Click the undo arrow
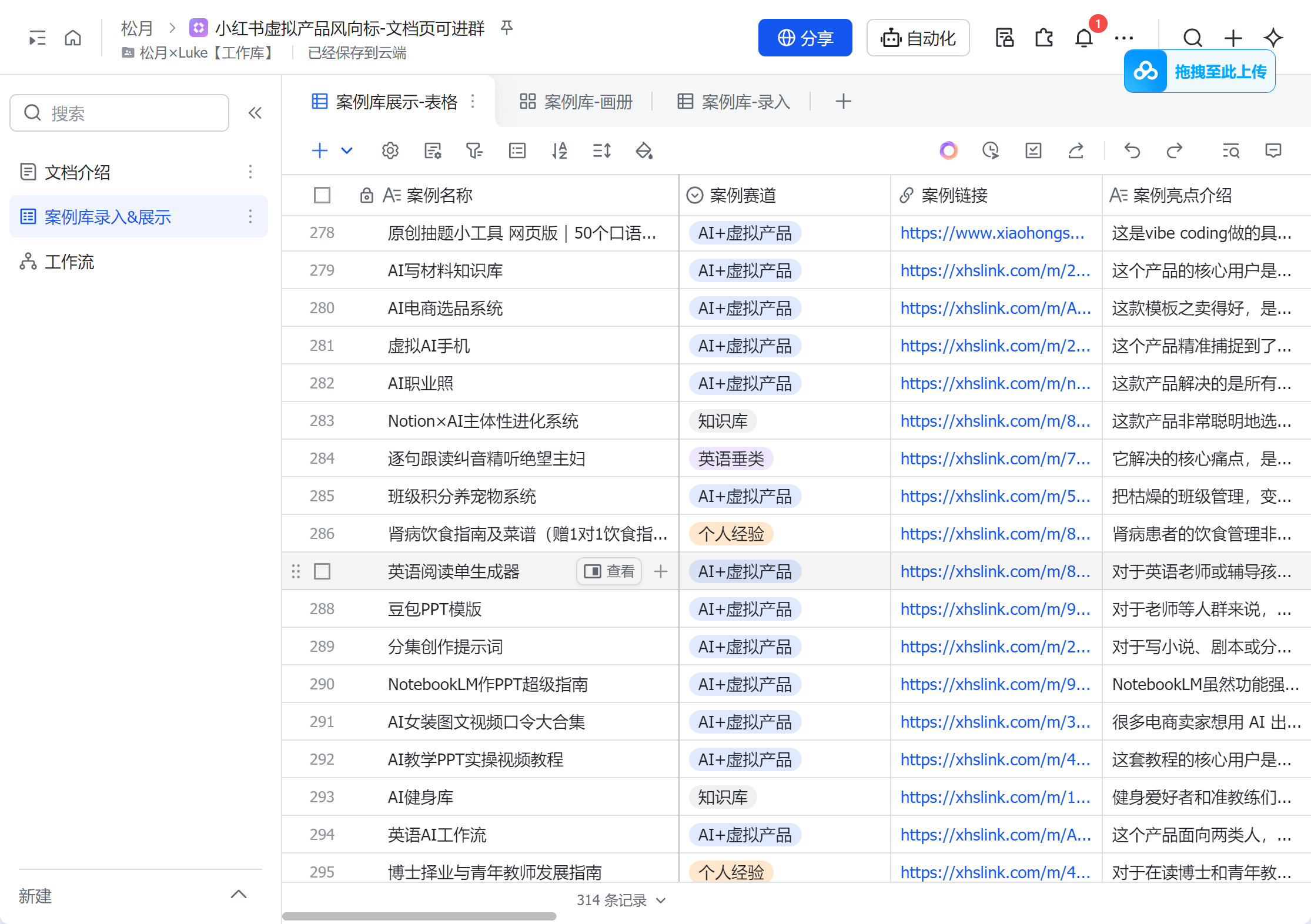 (x=1132, y=151)
